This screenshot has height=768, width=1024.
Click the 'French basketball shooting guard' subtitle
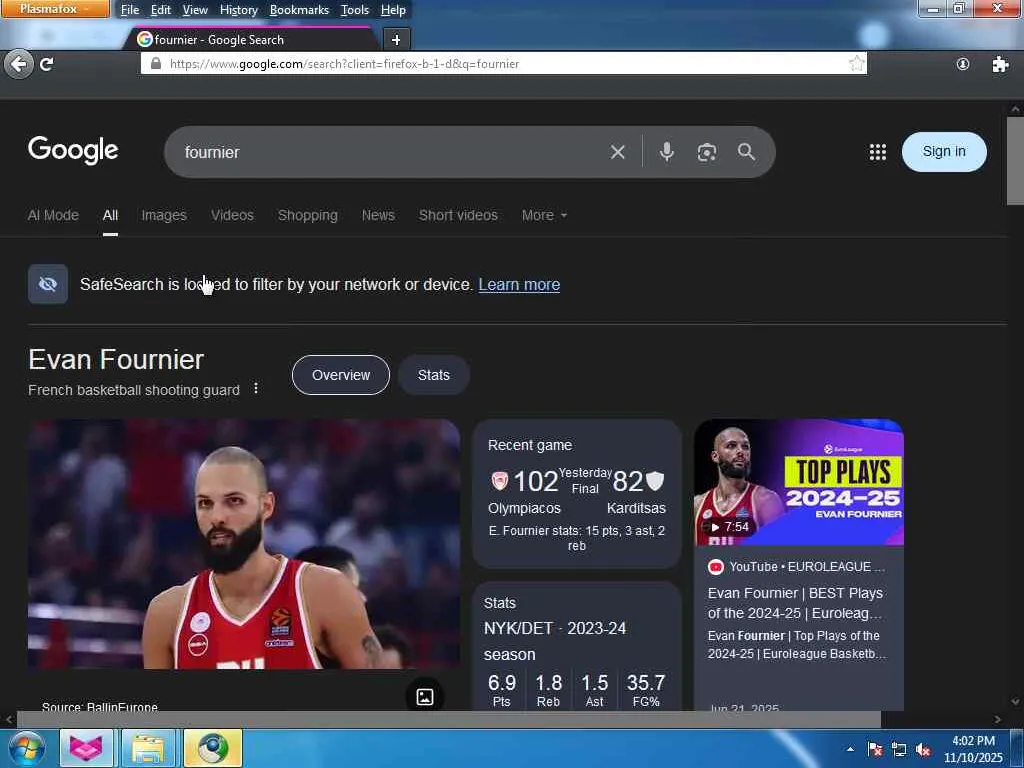[x=134, y=390]
